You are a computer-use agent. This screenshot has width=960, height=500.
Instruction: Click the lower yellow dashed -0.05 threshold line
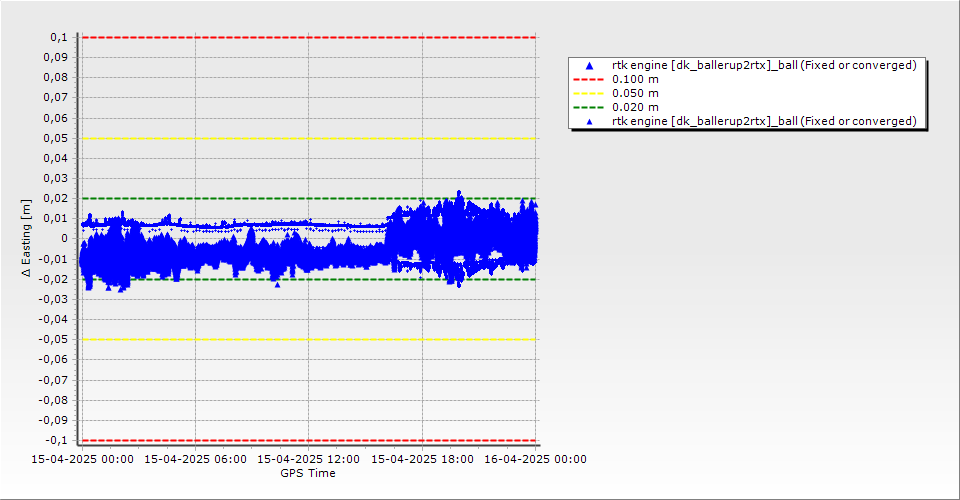309,340
